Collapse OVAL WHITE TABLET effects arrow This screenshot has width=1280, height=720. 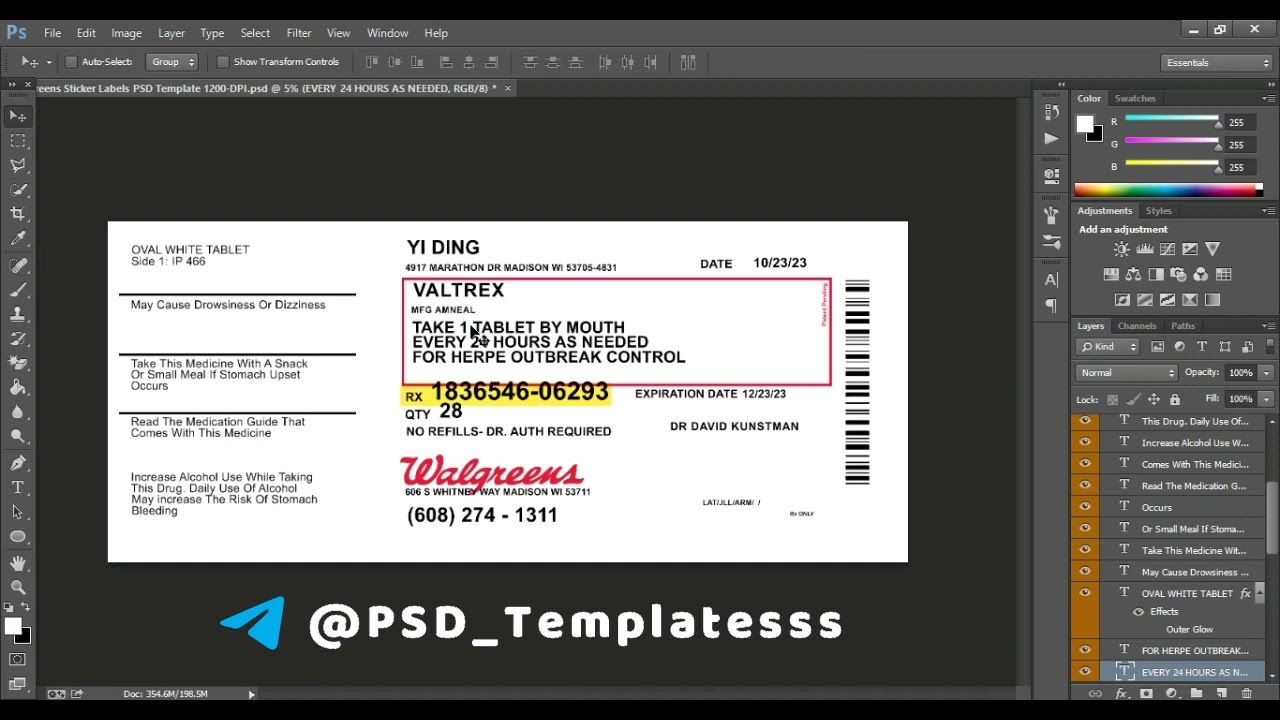pos(1260,593)
